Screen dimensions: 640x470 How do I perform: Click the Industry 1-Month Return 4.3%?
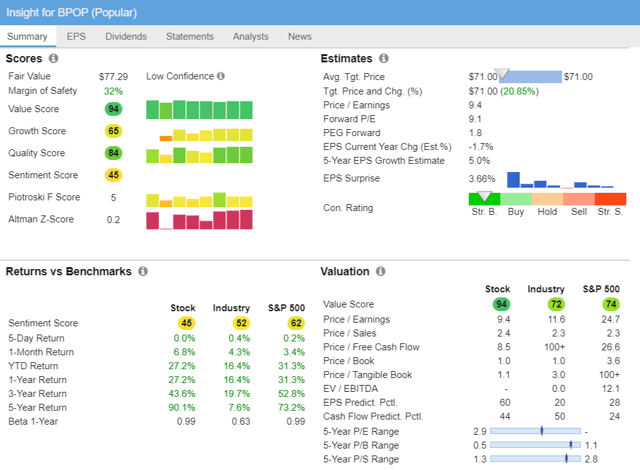pyautogui.click(x=239, y=352)
